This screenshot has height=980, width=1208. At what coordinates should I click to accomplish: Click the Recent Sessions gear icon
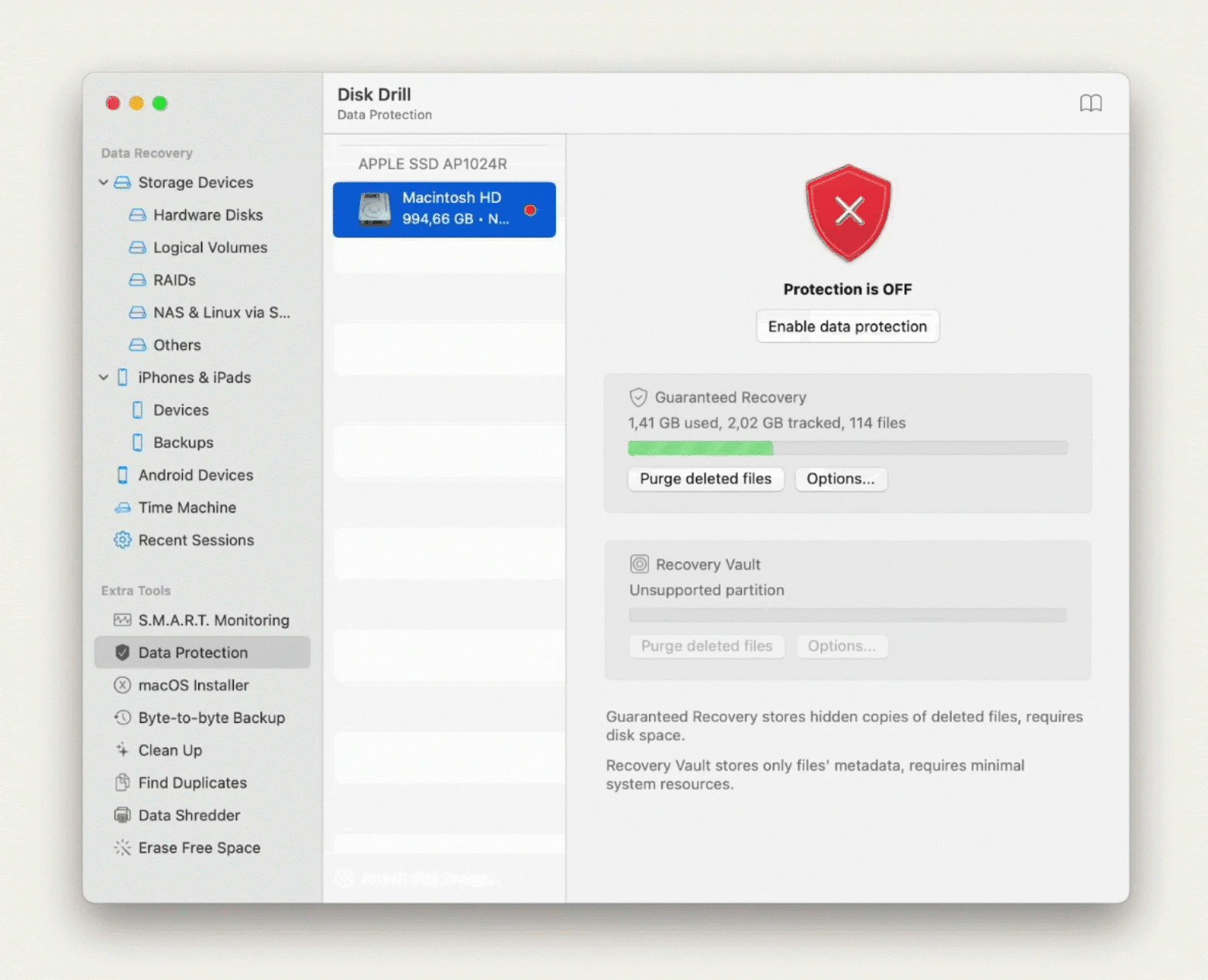tap(122, 540)
